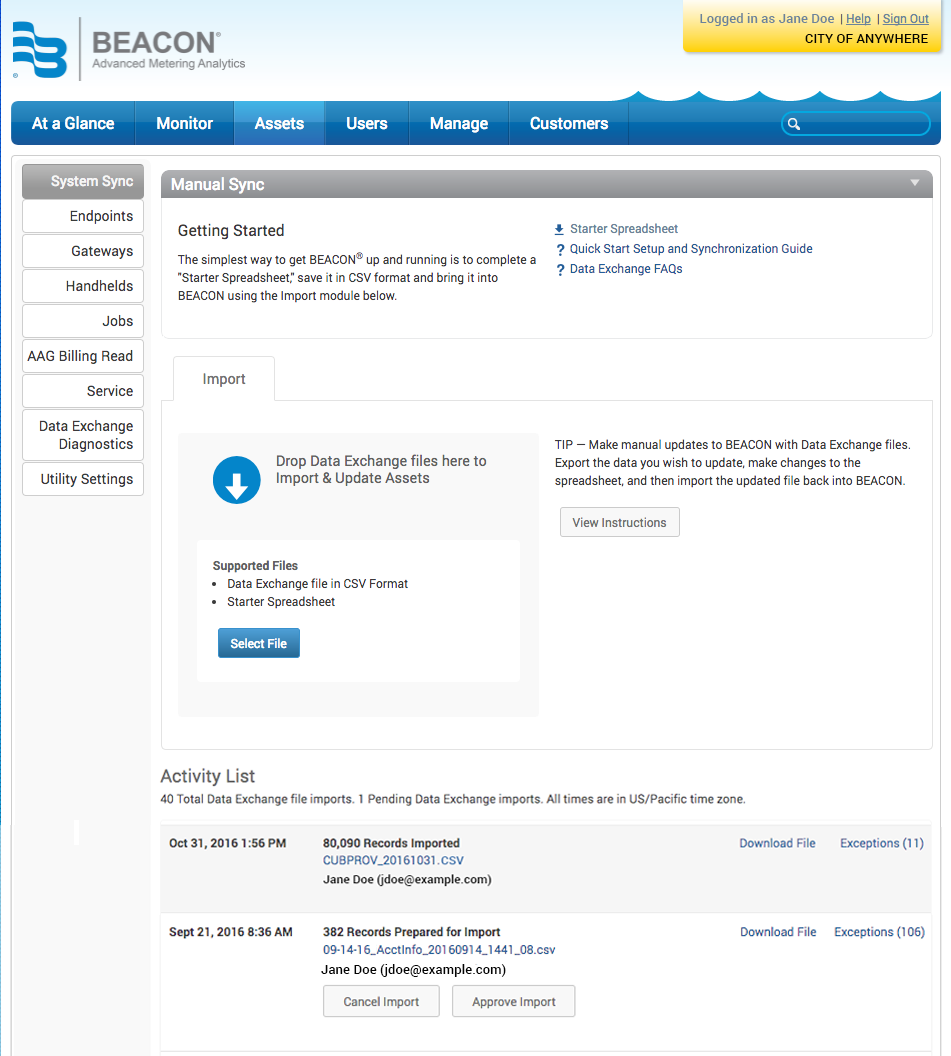This screenshot has width=951, height=1056.
Task: Click the question mark icon next to Data Exchange FAQs
Action: pos(560,268)
